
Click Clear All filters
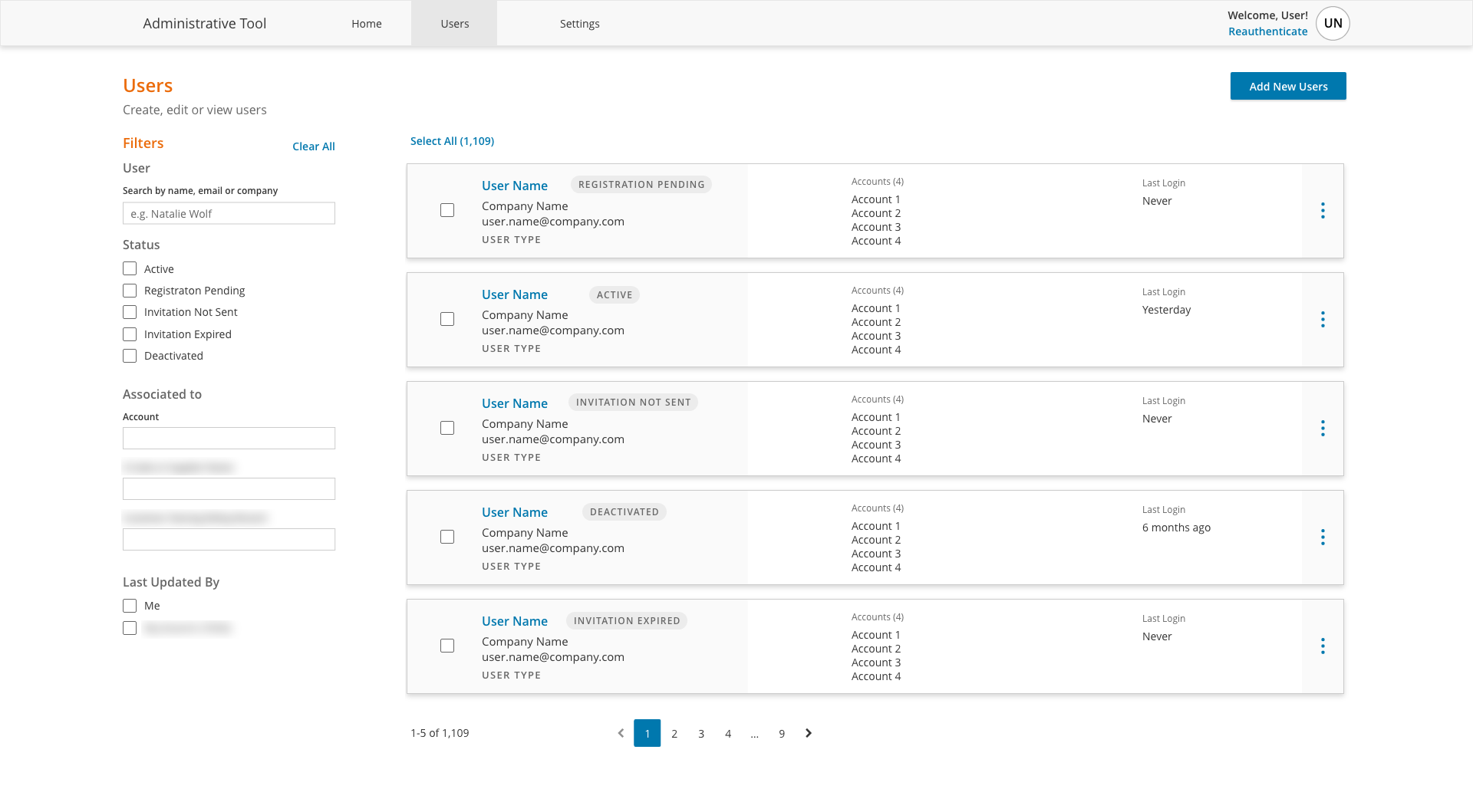(x=314, y=146)
